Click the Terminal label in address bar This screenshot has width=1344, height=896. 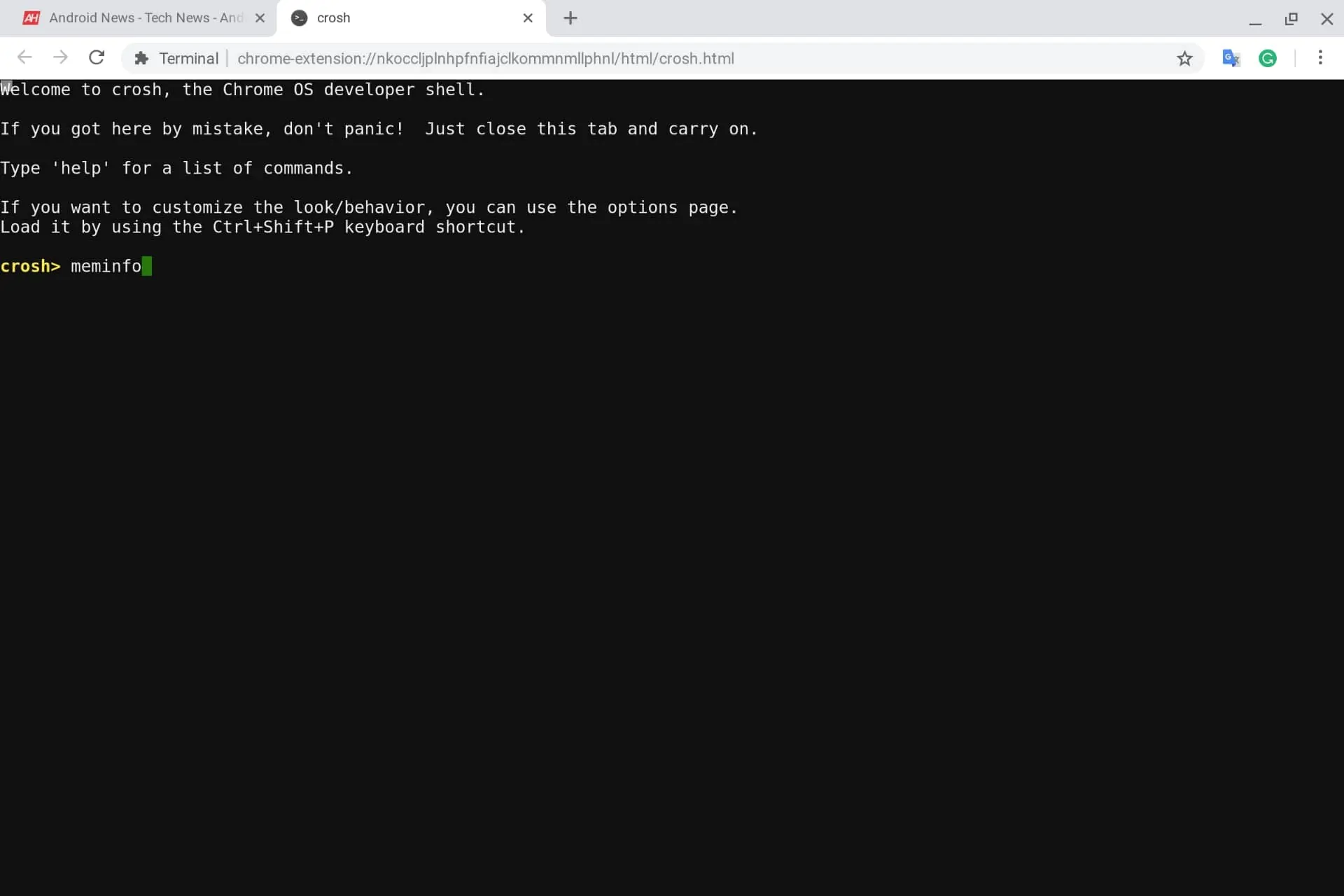(189, 58)
